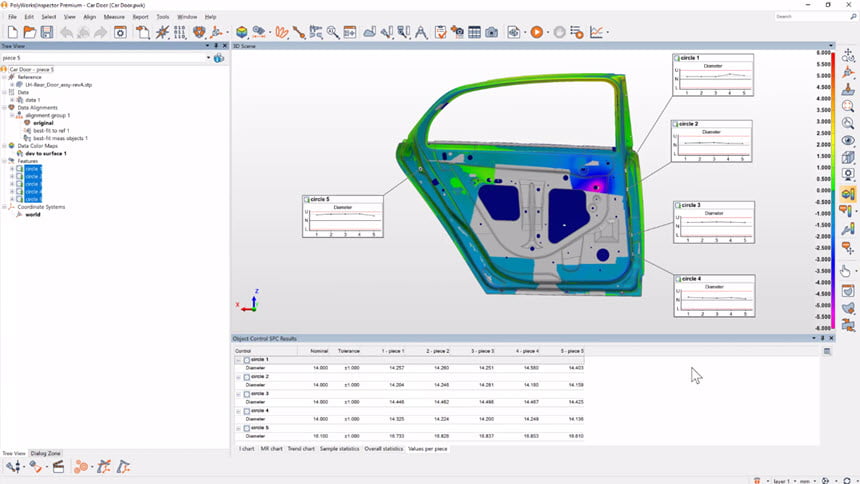Image resolution: width=860 pixels, height=484 pixels.
Task: Click the orange circles icon in bottom-left toolbar
Action: 81,467
